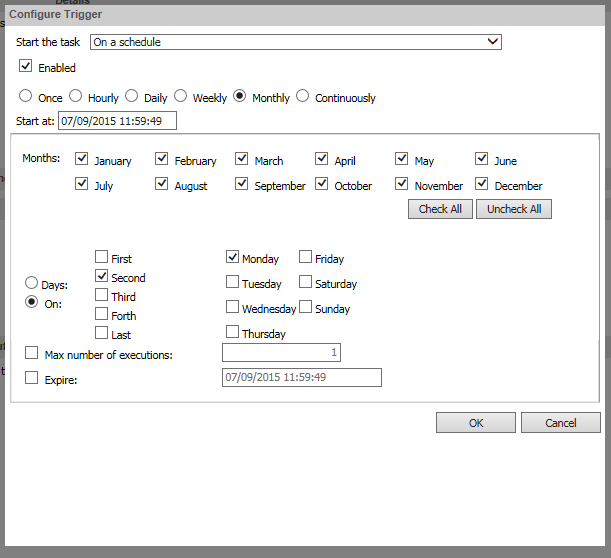Uncheck the July month checkbox

coord(81,184)
